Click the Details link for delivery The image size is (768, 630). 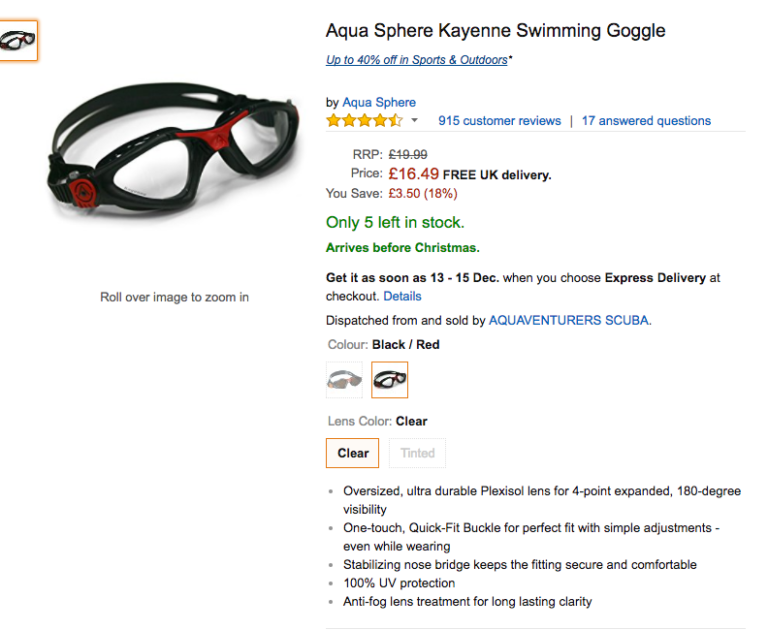click(402, 296)
